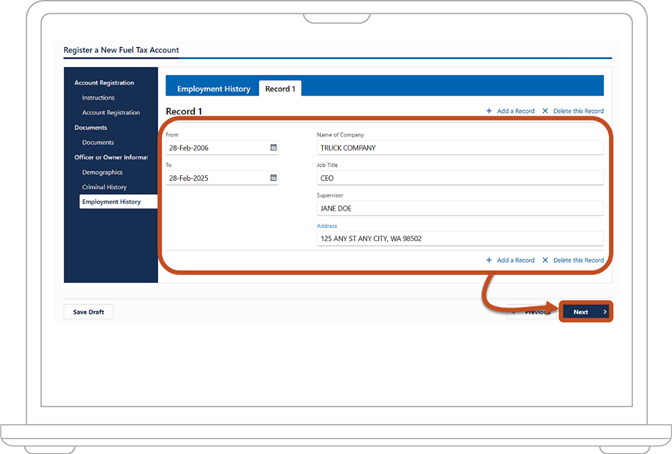Click the bottom Add a Record link

(x=510, y=260)
